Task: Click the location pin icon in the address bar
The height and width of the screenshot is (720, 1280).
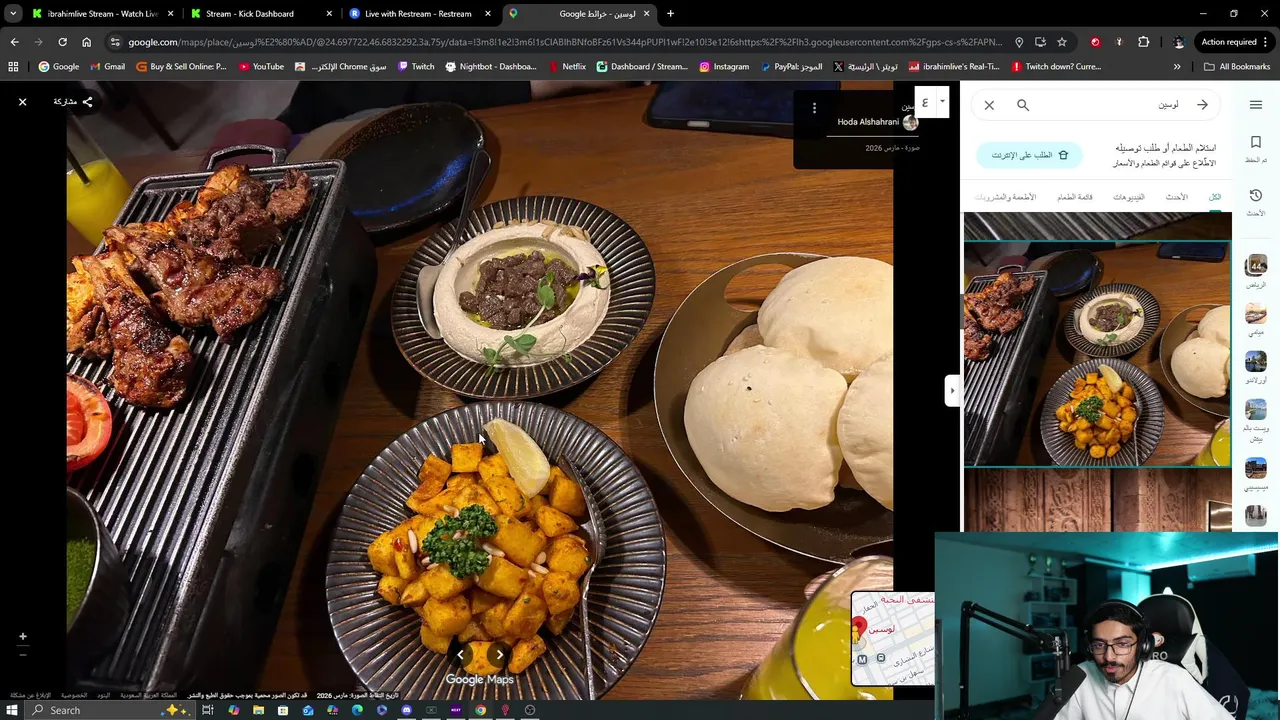Action: coord(1019,42)
